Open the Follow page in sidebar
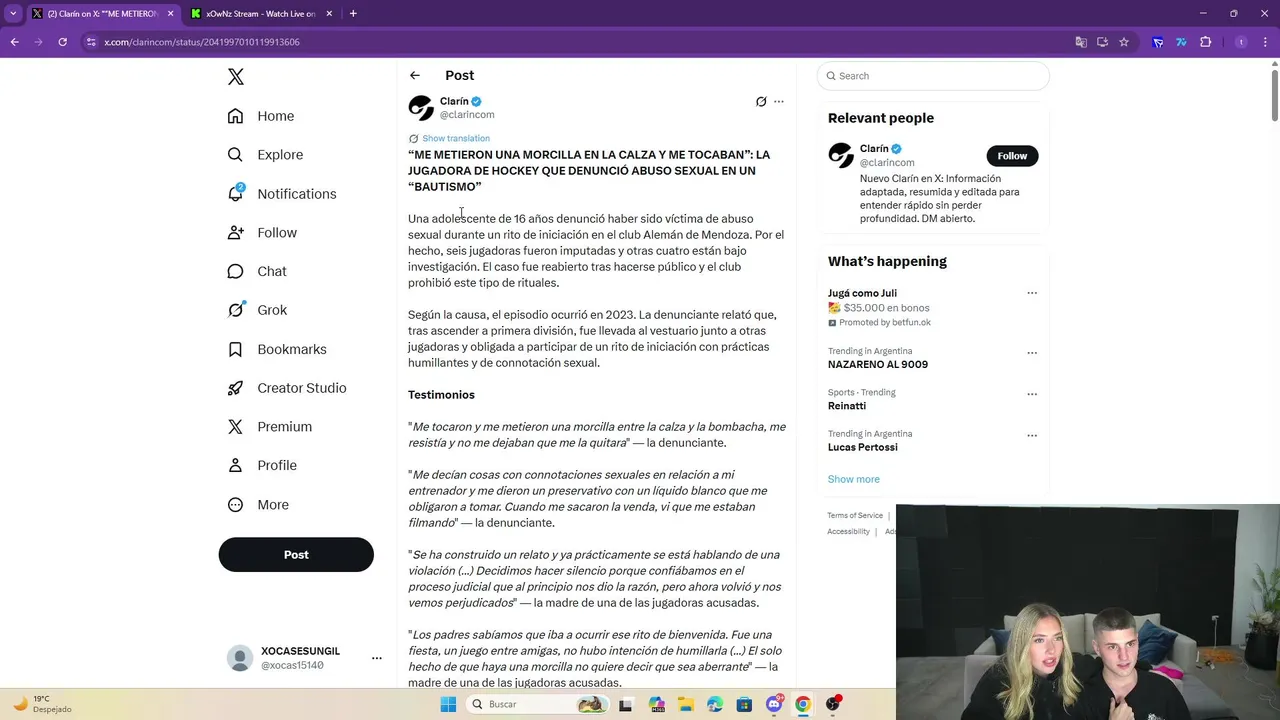This screenshot has width=1280, height=720. click(x=262, y=233)
